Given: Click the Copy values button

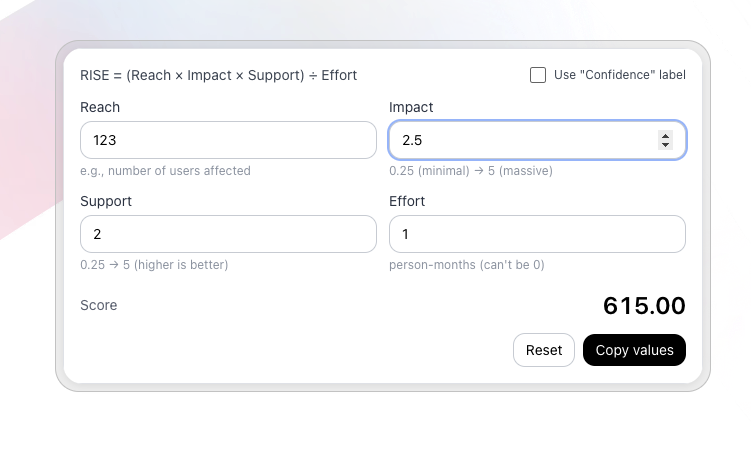Looking at the screenshot, I should click(x=634, y=350).
